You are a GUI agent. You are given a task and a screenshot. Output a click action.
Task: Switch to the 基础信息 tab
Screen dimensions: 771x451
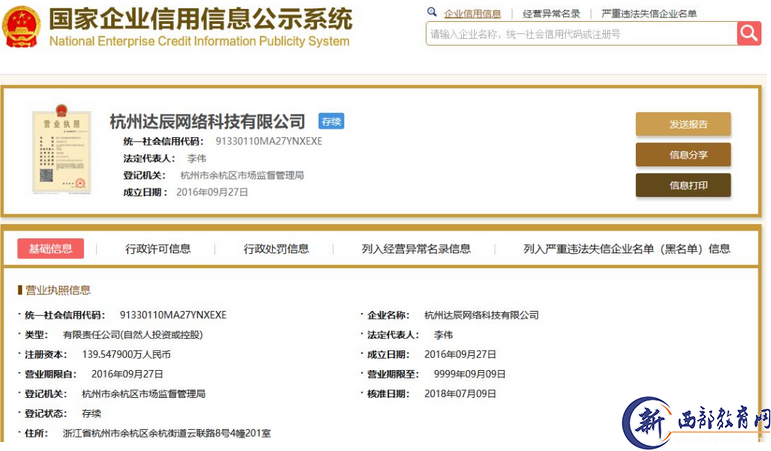[51, 248]
